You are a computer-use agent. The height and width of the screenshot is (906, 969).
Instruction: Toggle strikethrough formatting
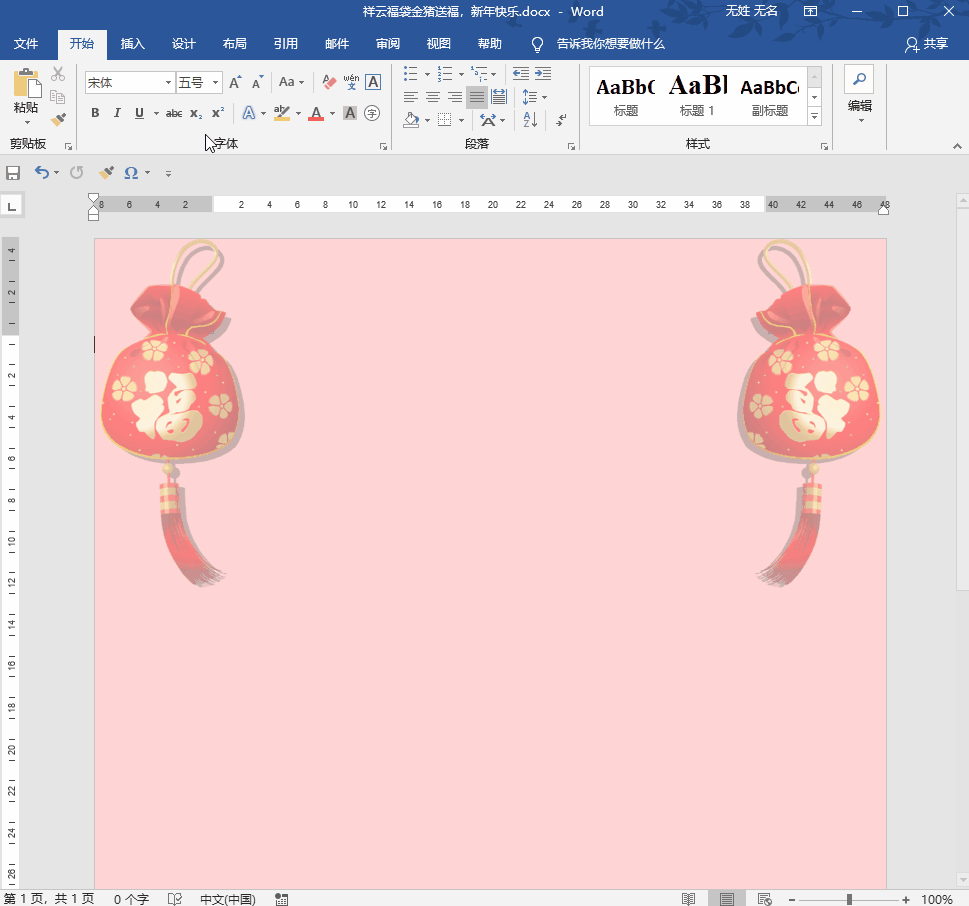(174, 113)
